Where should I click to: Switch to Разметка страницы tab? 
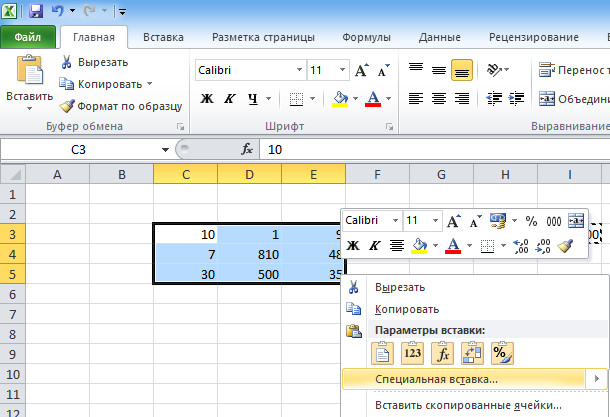pyautogui.click(x=263, y=37)
